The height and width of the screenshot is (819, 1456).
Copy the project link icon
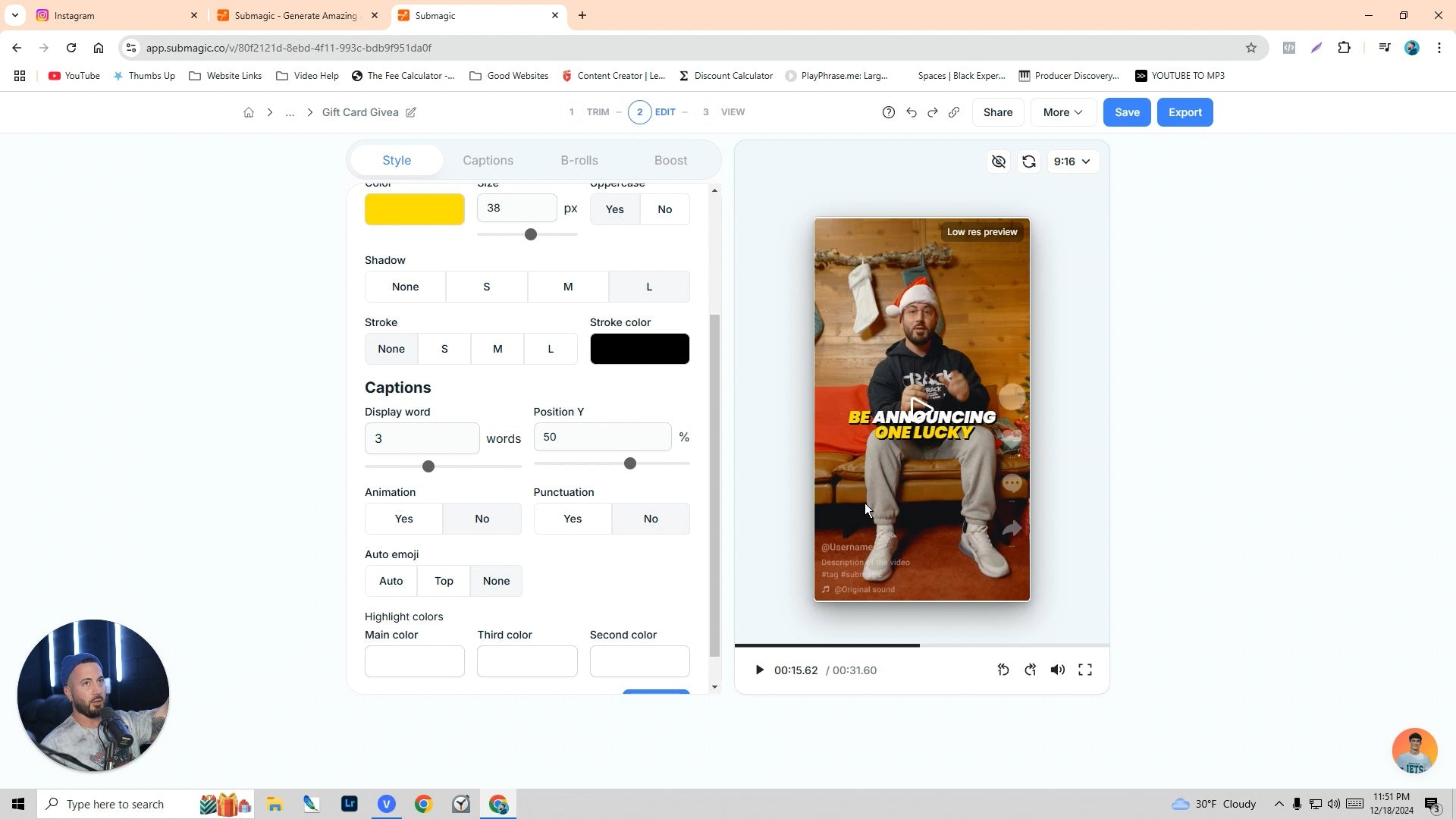pos(954,112)
